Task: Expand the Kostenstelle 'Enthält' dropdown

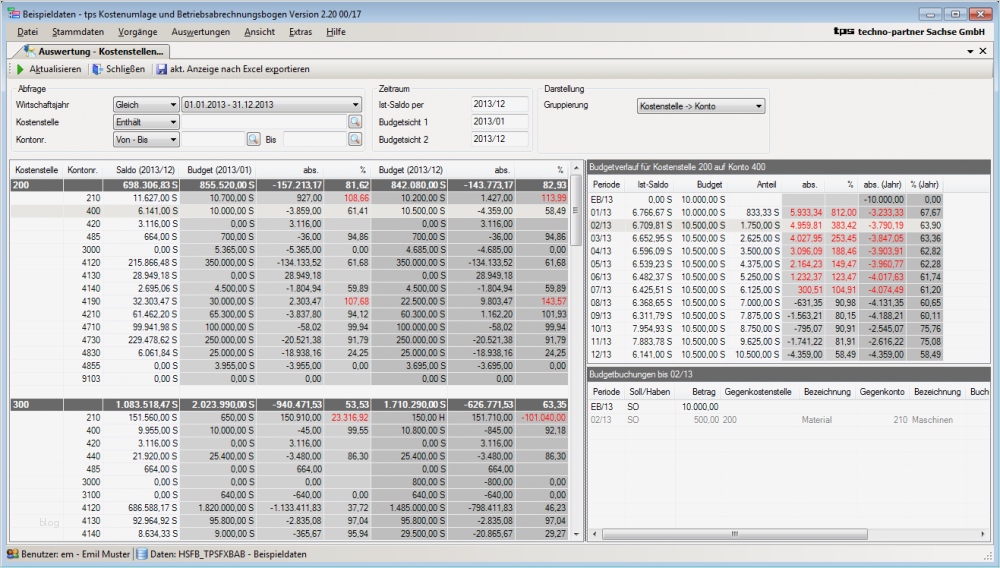Action: click(x=146, y=122)
